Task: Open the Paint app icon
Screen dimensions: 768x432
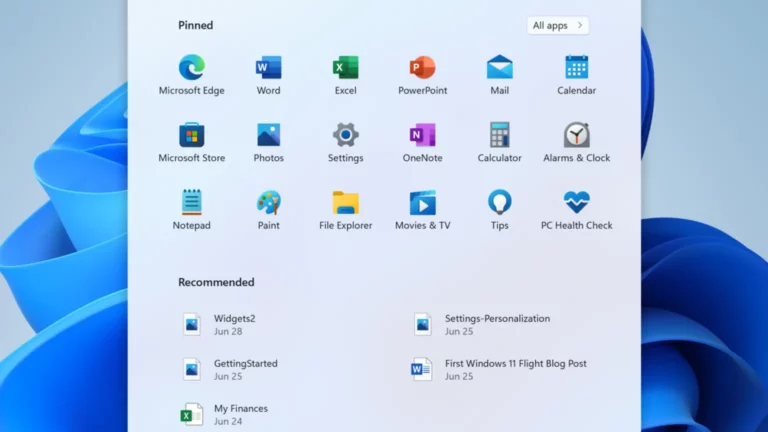Action: (x=268, y=210)
